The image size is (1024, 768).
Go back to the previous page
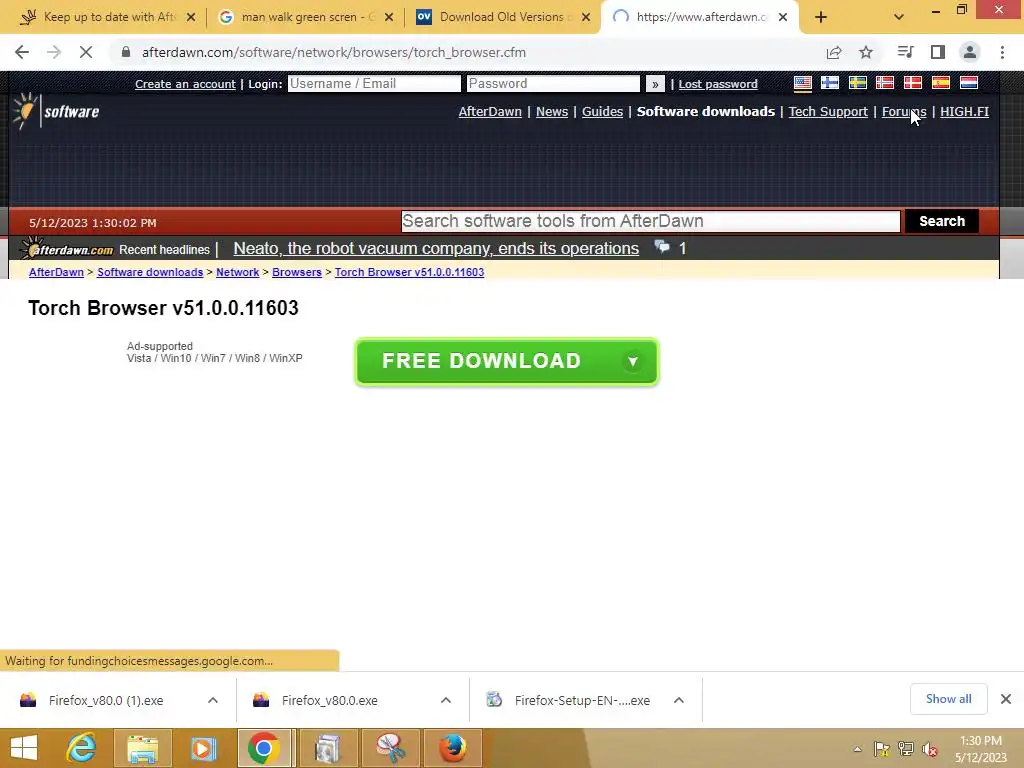(x=22, y=52)
